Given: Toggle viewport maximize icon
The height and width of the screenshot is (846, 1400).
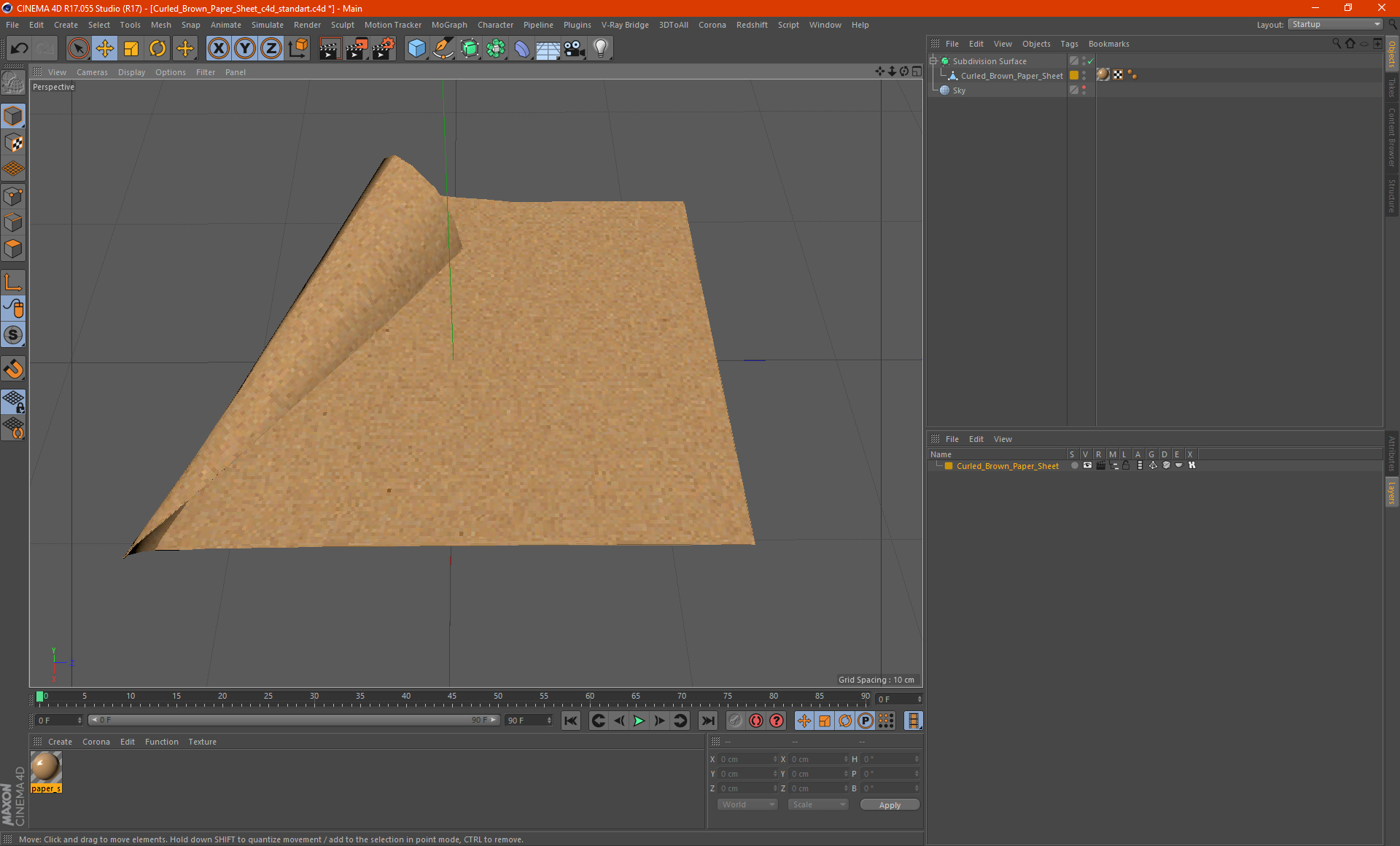Looking at the screenshot, I should click(x=917, y=71).
